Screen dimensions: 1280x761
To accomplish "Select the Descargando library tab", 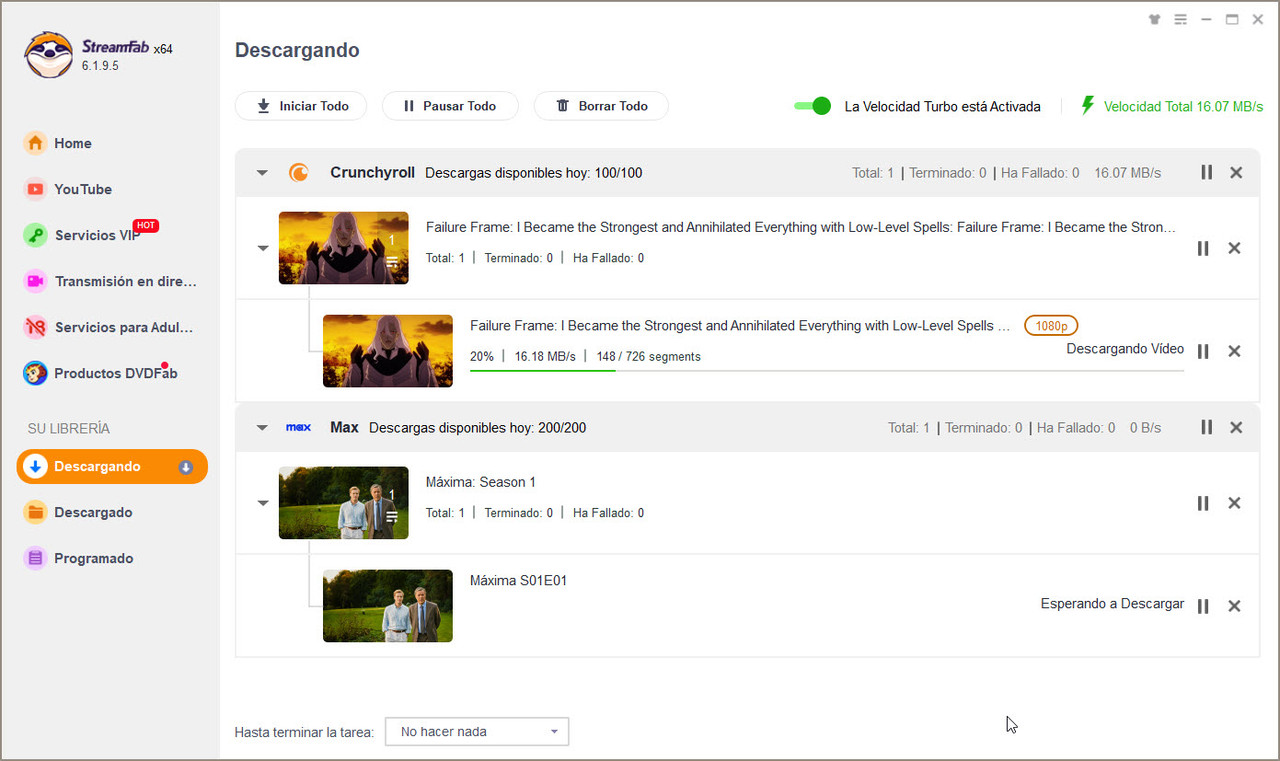I will [x=112, y=466].
